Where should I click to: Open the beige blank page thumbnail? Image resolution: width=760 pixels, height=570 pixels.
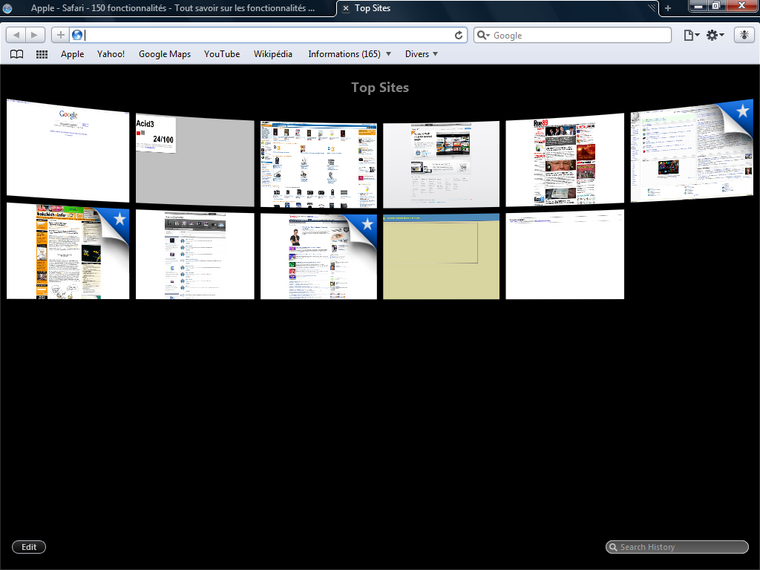pos(441,256)
